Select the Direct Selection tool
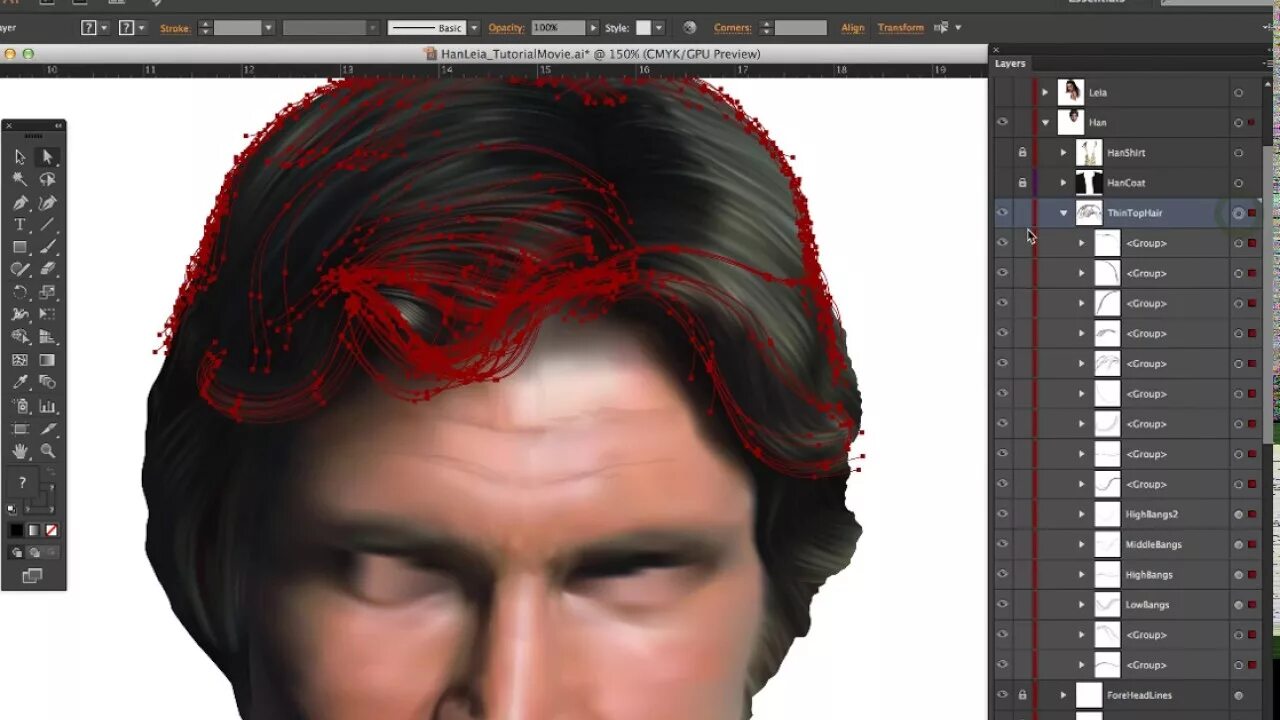This screenshot has width=1280, height=720. [x=47, y=157]
